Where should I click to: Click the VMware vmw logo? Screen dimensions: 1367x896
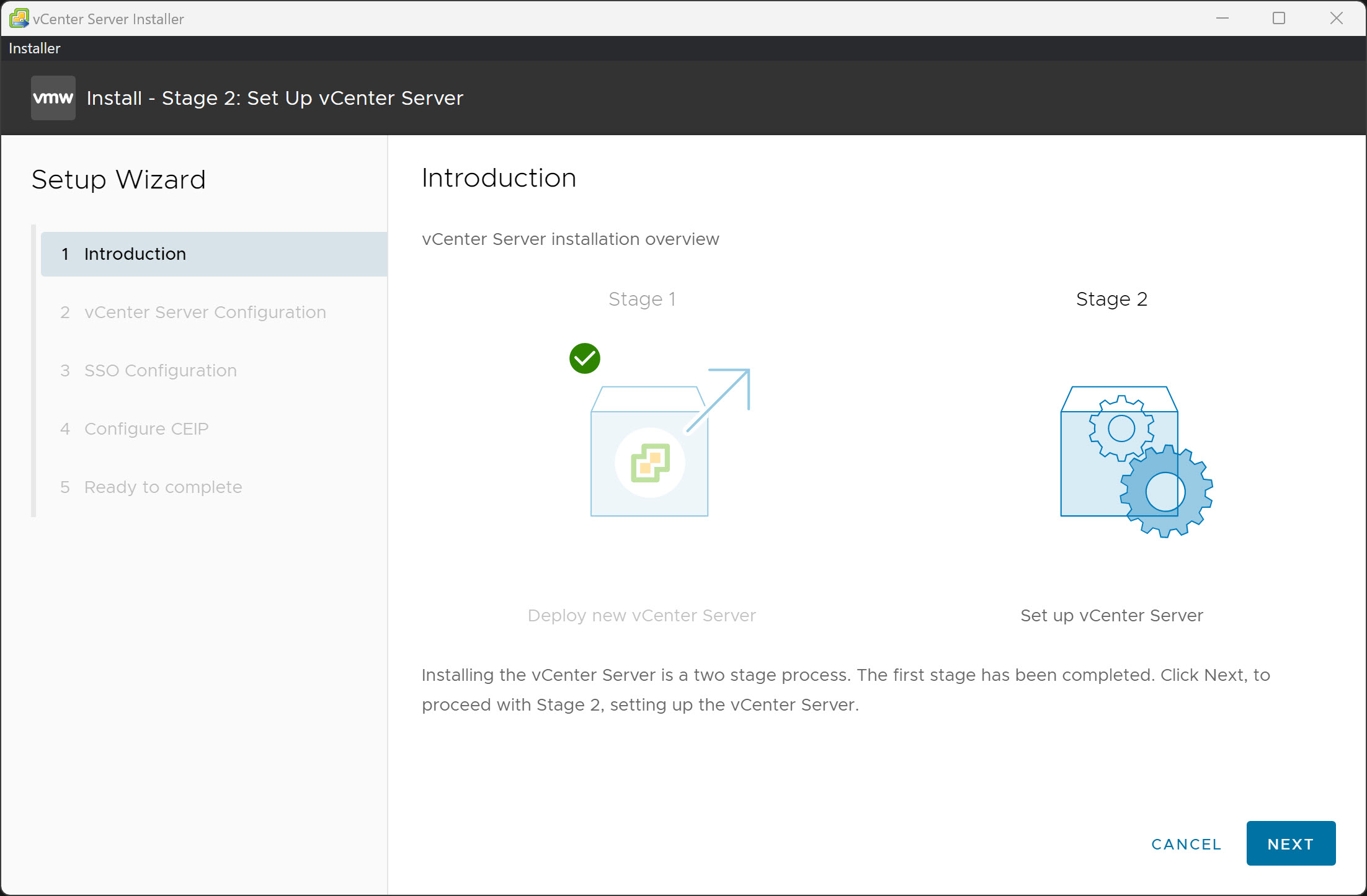pyautogui.click(x=53, y=97)
